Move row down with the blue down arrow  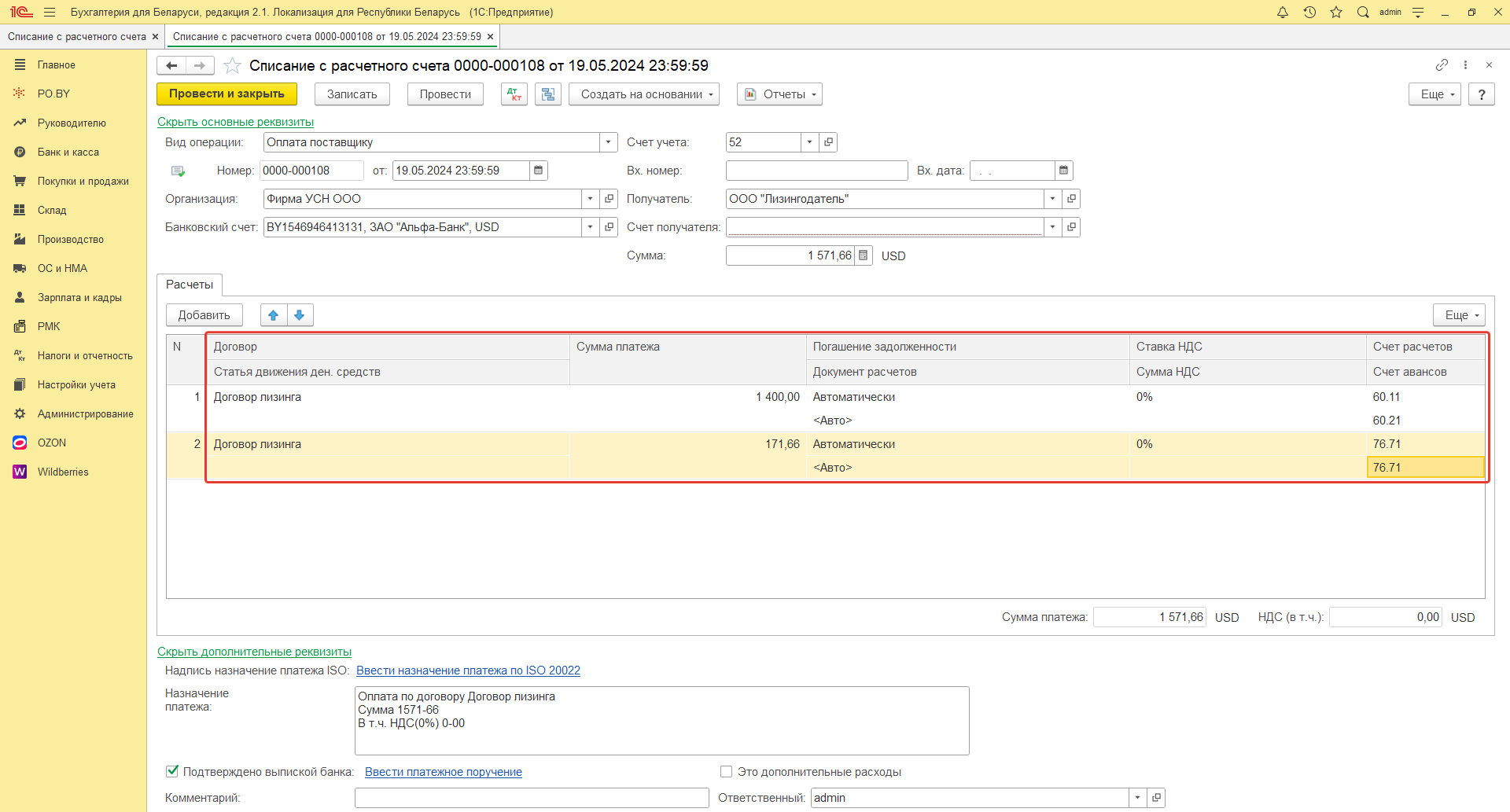tap(300, 315)
